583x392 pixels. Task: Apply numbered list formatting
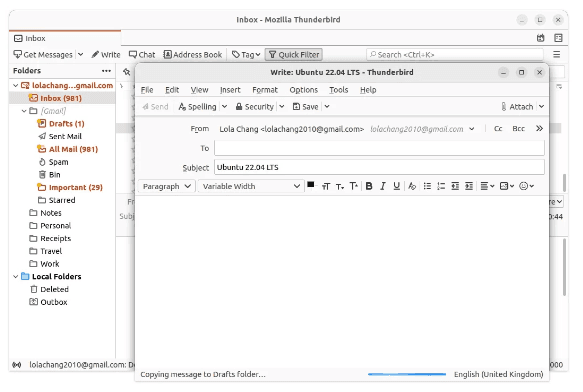pyautogui.click(x=441, y=186)
